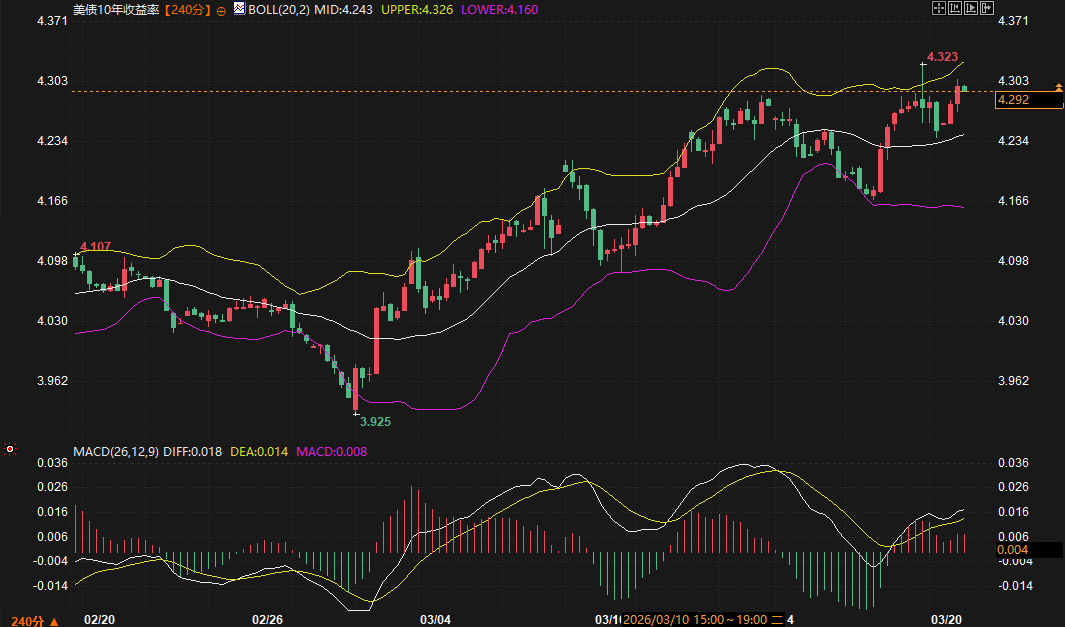
Task: Click the red sun icon left of MACD
Action: (x=10, y=450)
